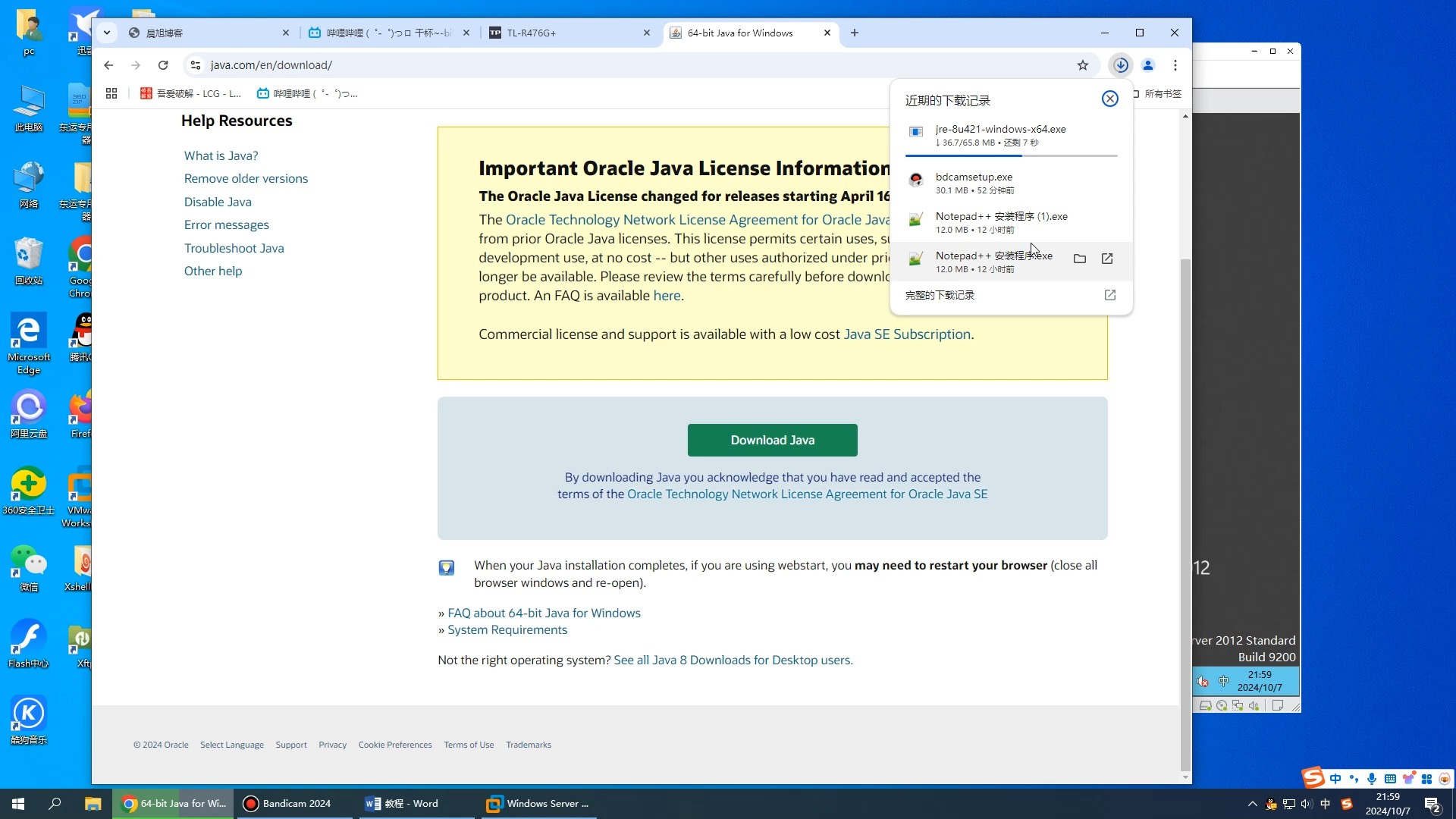1456x819 pixels.
Task: Click the taskbar clock showing 21:59
Action: point(1388,804)
